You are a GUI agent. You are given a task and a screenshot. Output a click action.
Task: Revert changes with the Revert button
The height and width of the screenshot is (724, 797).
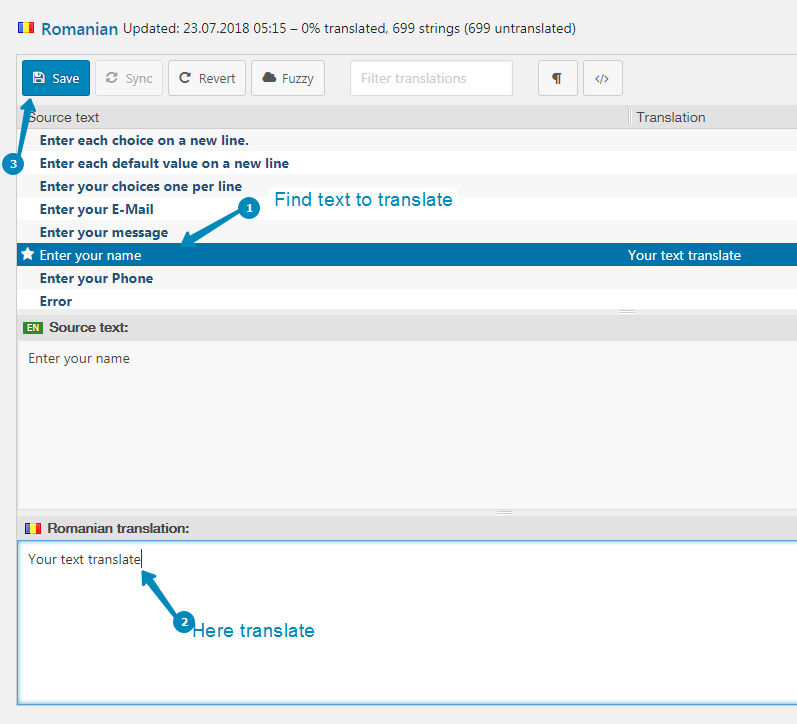point(207,78)
